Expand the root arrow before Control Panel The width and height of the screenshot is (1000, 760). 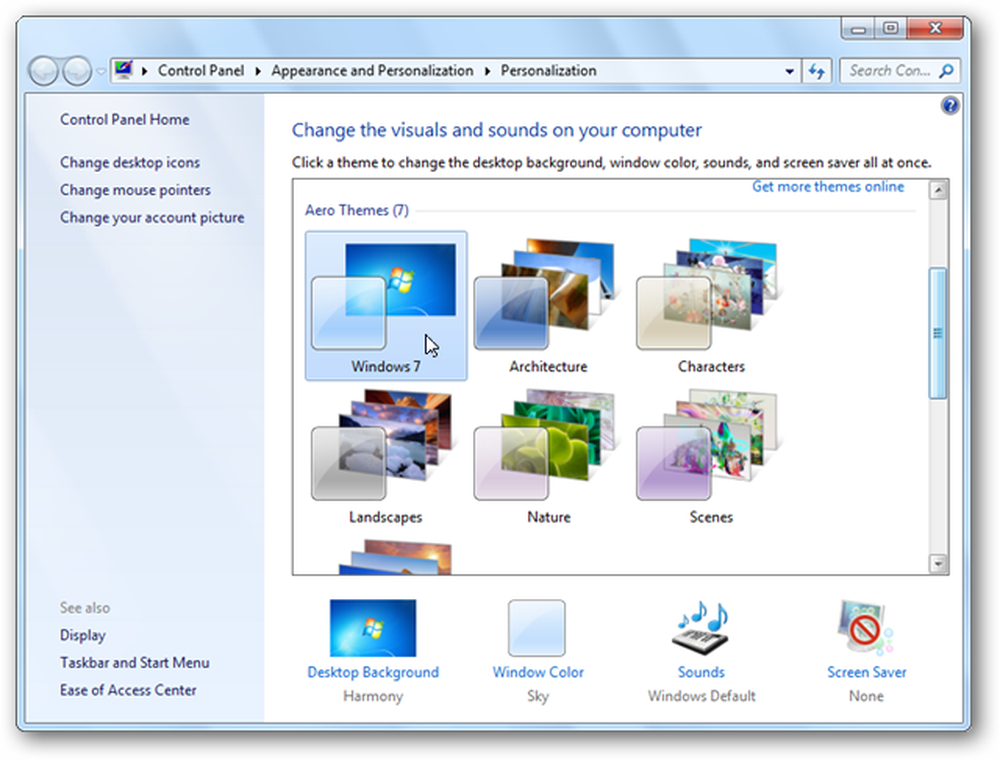click(x=145, y=71)
